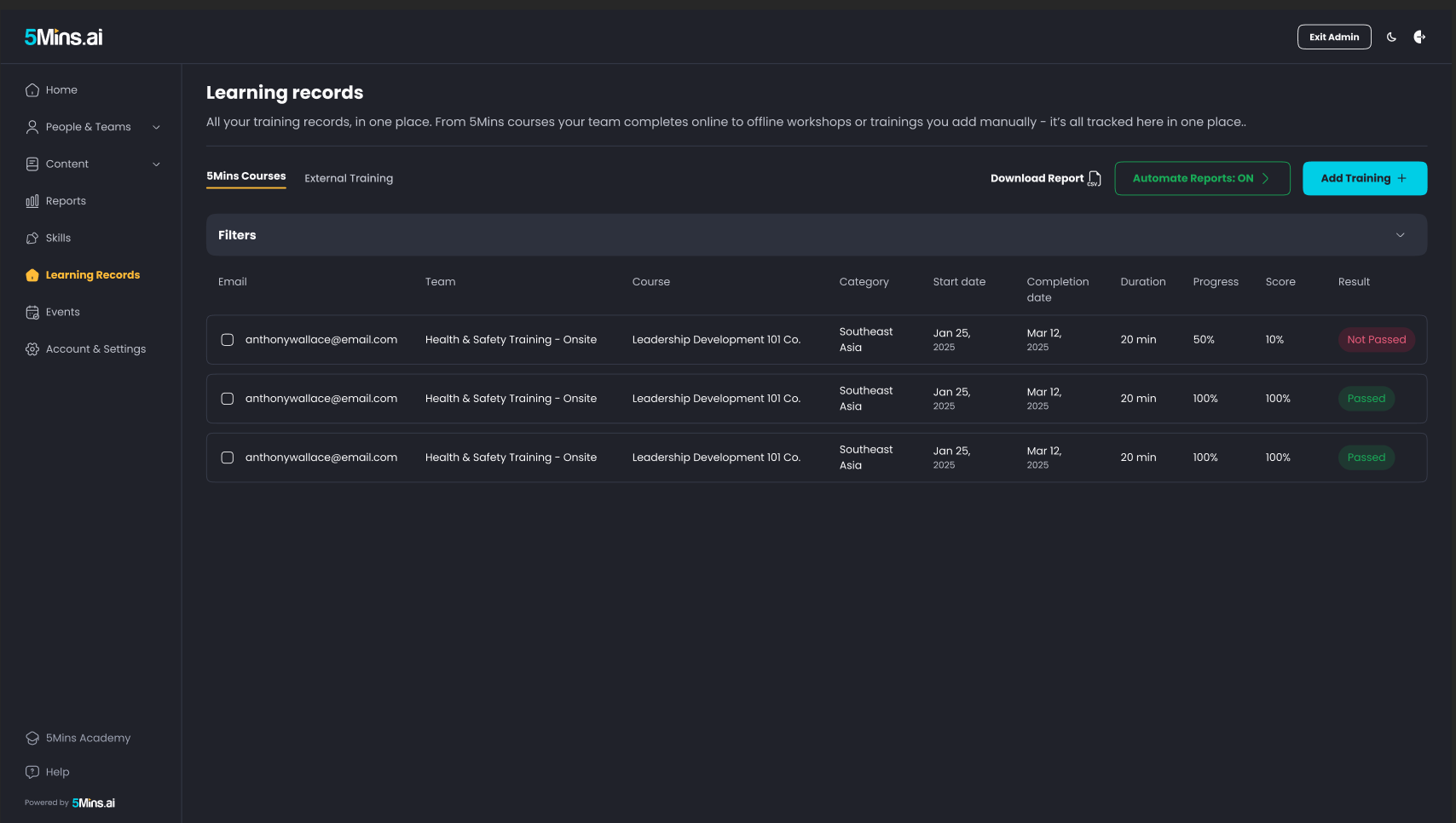Open Account & Settings gear icon

32,349
